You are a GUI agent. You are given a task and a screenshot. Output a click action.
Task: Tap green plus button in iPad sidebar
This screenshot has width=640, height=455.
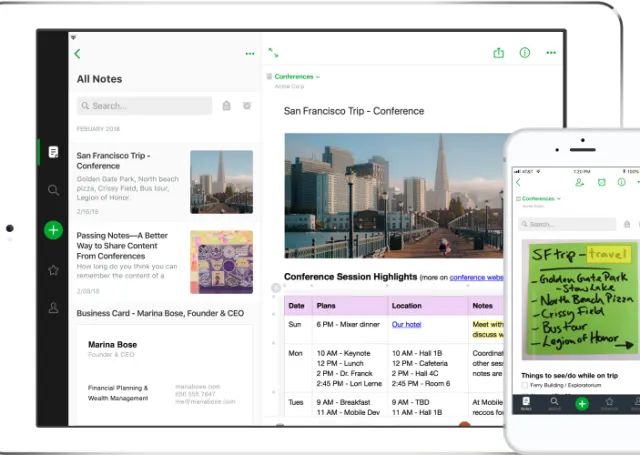point(53,230)
